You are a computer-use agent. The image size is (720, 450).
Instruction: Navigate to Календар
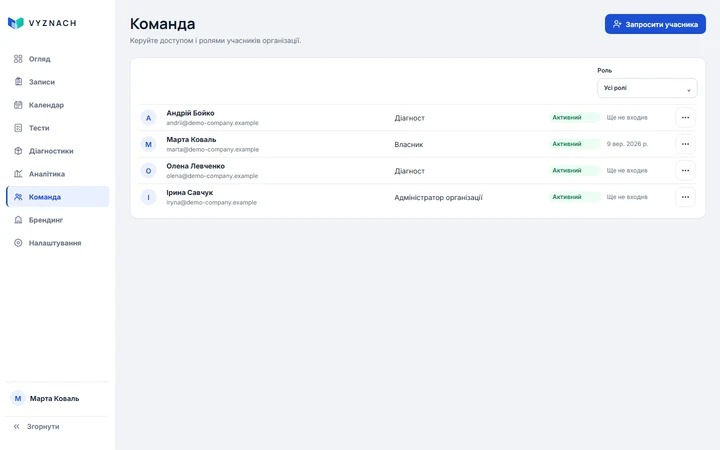point(58,105)
